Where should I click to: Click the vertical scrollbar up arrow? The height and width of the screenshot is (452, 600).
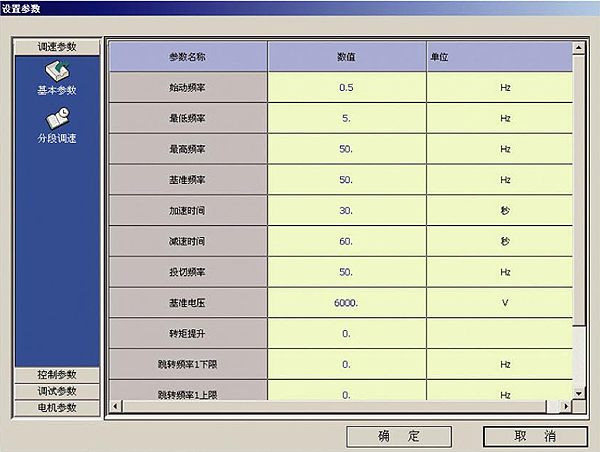[579, 46]
